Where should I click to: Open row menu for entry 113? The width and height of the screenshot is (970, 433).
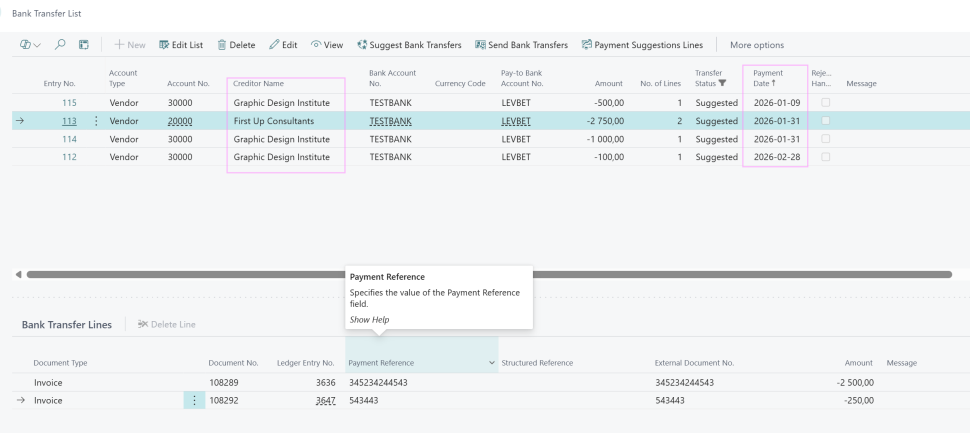(96, 121)
